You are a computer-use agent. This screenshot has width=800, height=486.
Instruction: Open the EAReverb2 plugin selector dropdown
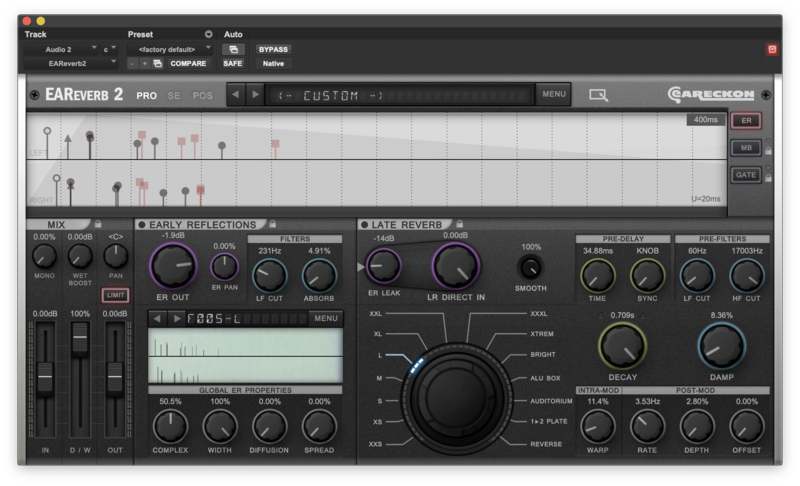click(x=68, y=63)
